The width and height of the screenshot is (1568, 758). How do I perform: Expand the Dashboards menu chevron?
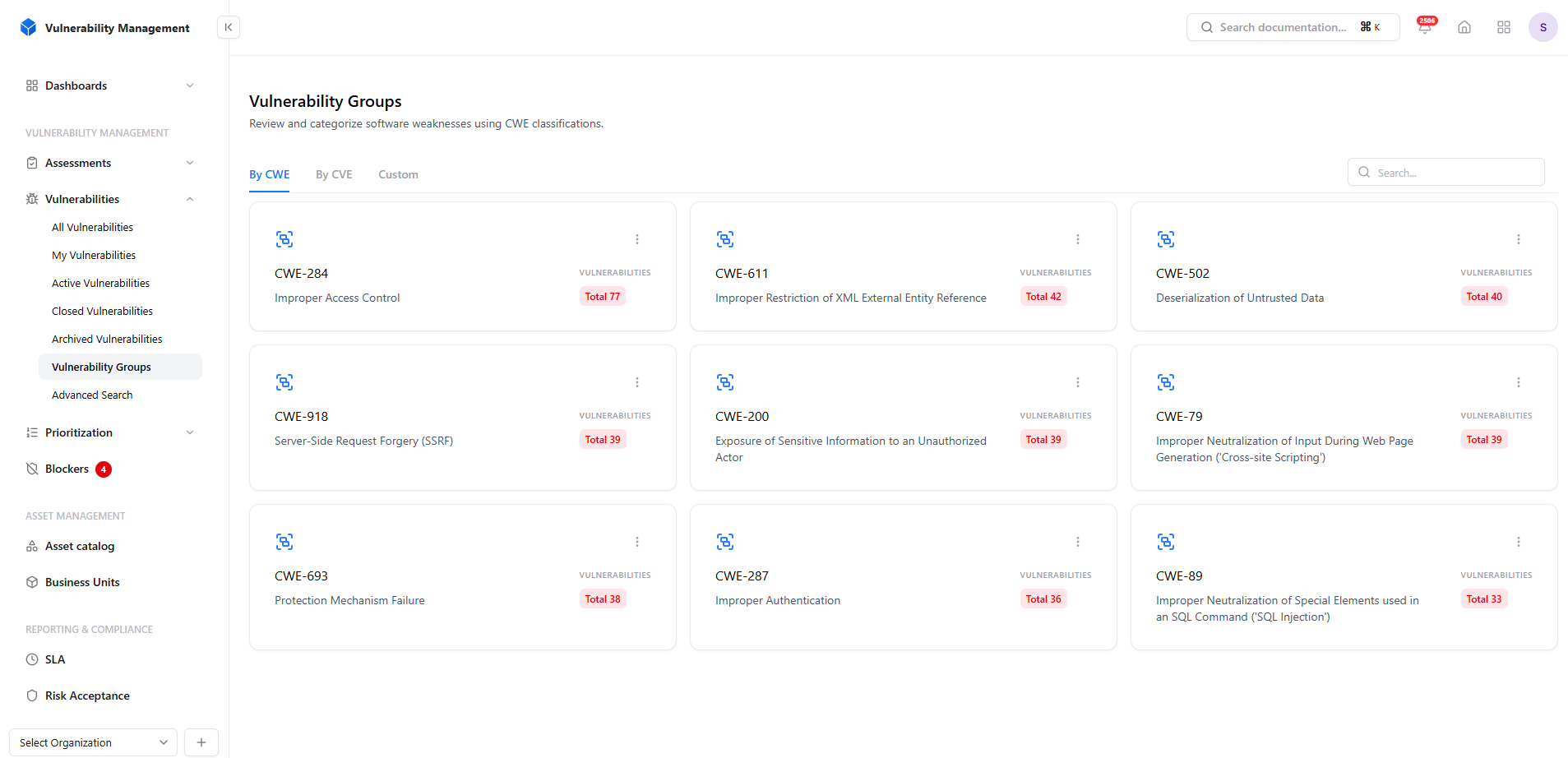pos(190,86)
